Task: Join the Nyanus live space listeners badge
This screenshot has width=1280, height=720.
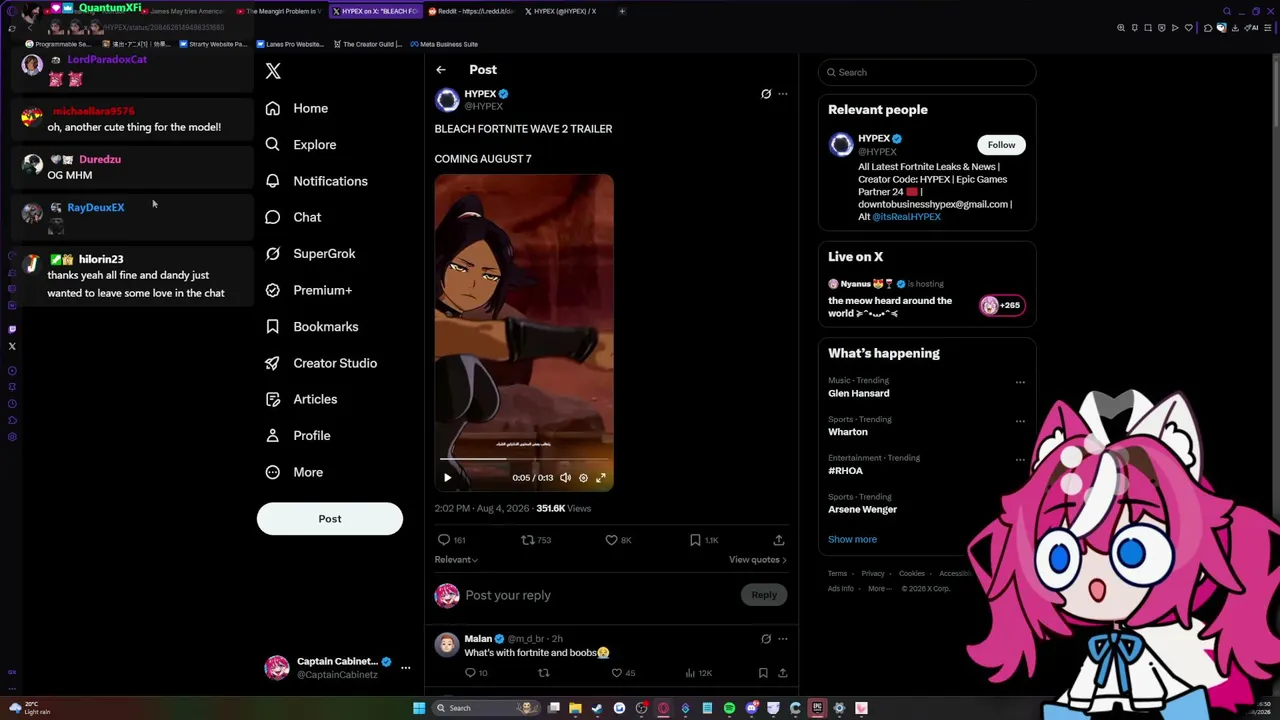Action: click(x=1002, y=306)
